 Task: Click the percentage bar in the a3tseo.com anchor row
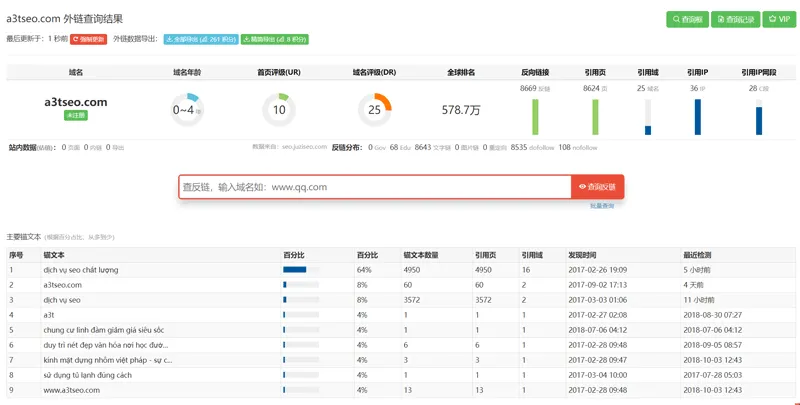pyautogui.click(x=301, y=285)
